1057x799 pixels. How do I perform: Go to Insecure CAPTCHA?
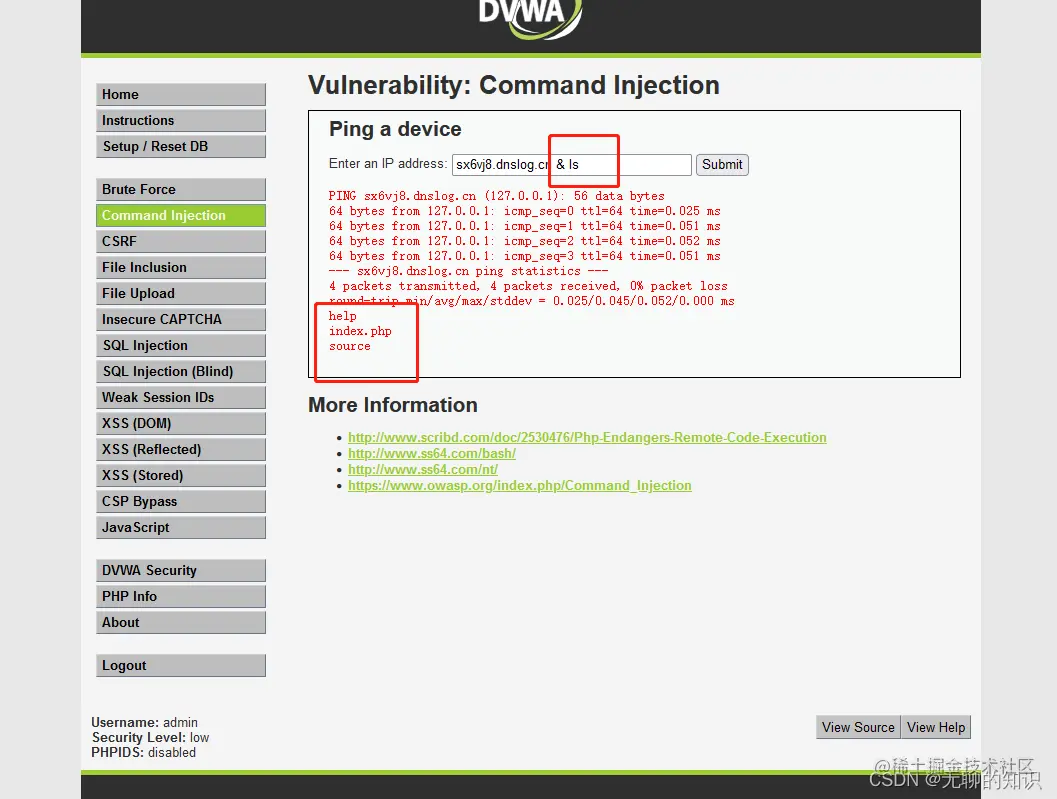coord(181,320)
